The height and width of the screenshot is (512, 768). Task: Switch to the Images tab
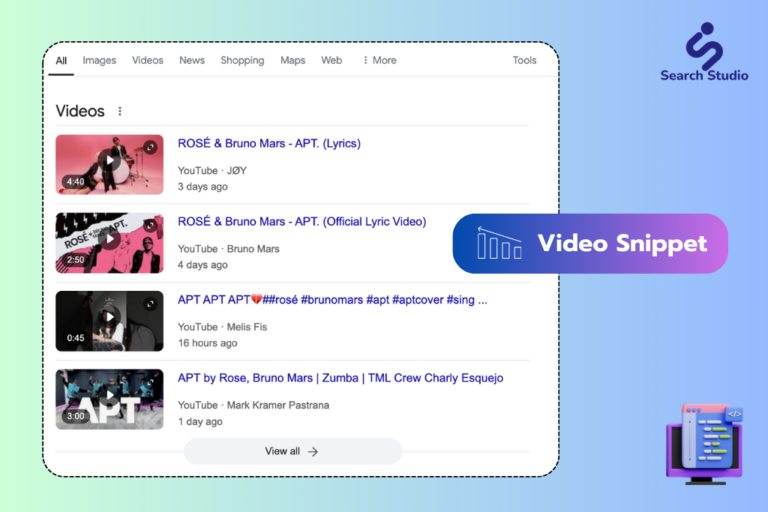coord(99,60)
